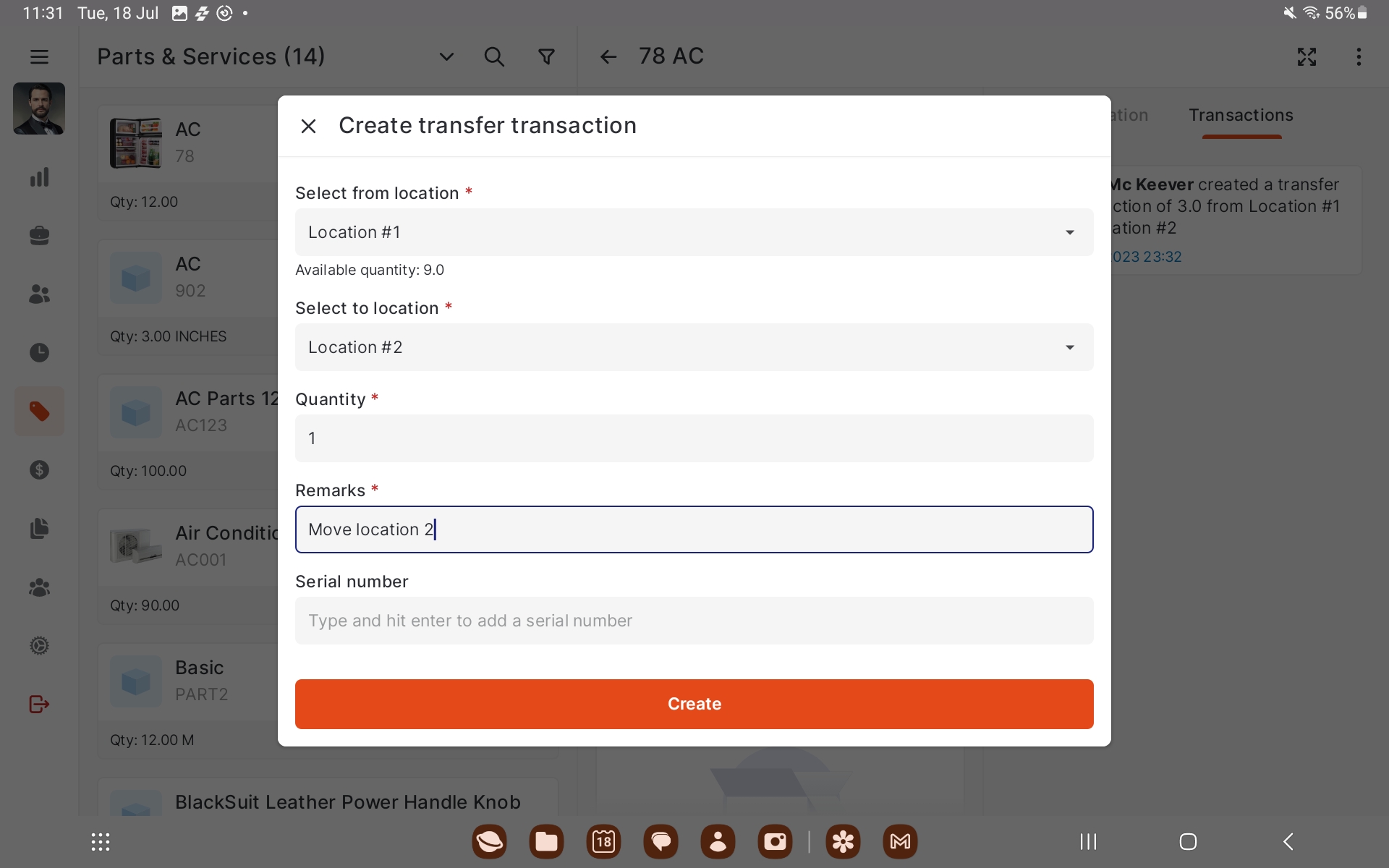Open the tag icon in sidebar

pos(39,411)
